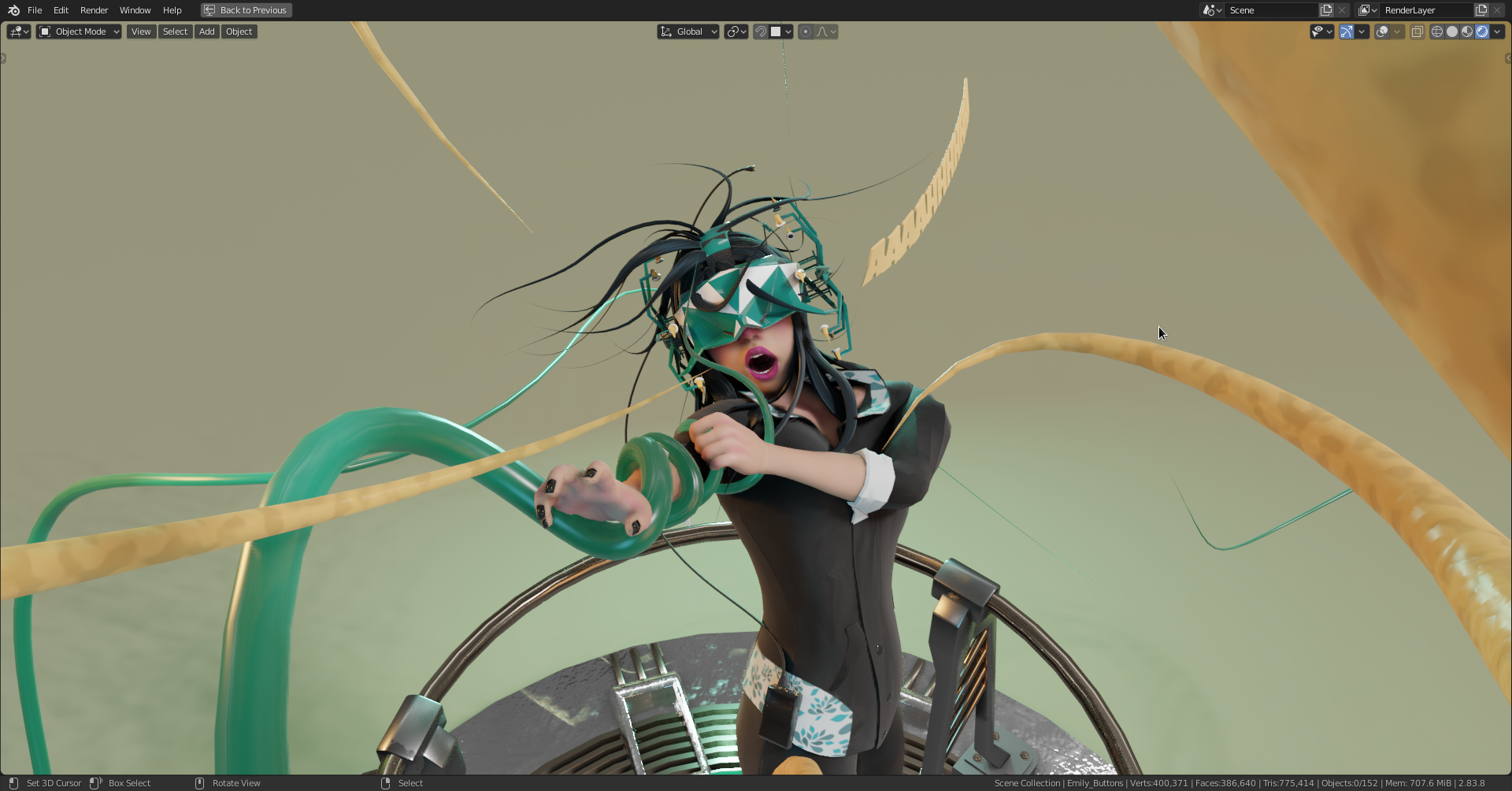Viewport: 1512px width, 791px height.
Task: Open the editor type dropdown
Action: (x=19, y=32)
